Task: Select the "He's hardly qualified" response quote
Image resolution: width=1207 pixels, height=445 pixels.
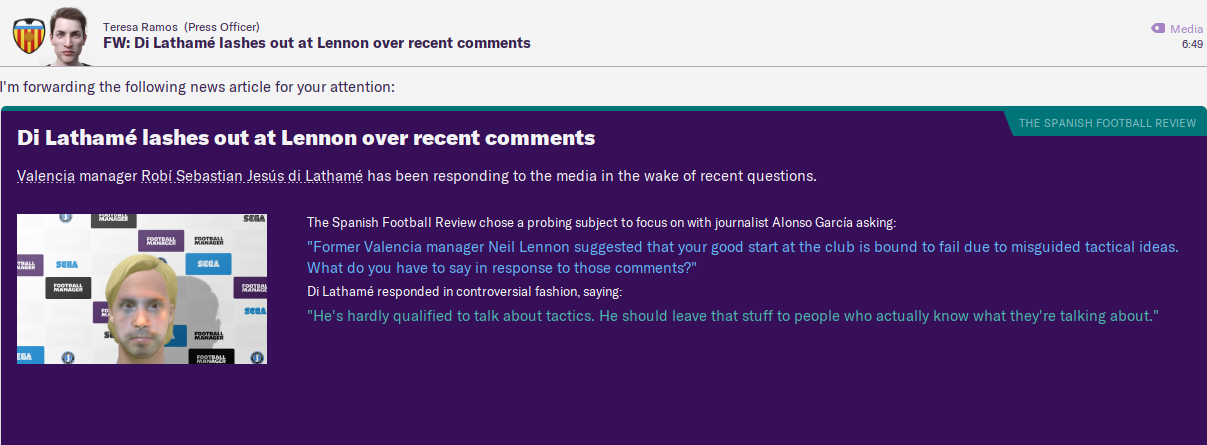Action: tap(732, 315)
